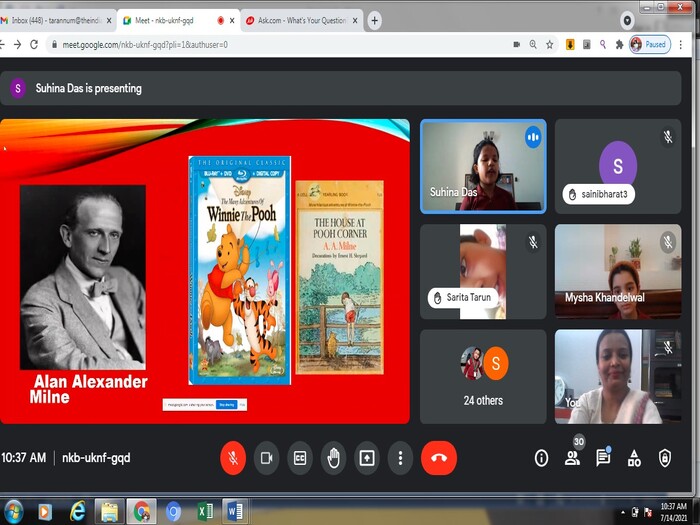Open more options three-dot menu
This screenshot has height=525, width=700.
coord(400,458)
